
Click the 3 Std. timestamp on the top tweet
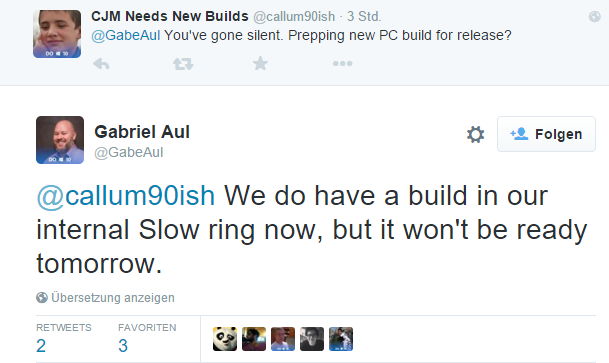click(364, 16)
